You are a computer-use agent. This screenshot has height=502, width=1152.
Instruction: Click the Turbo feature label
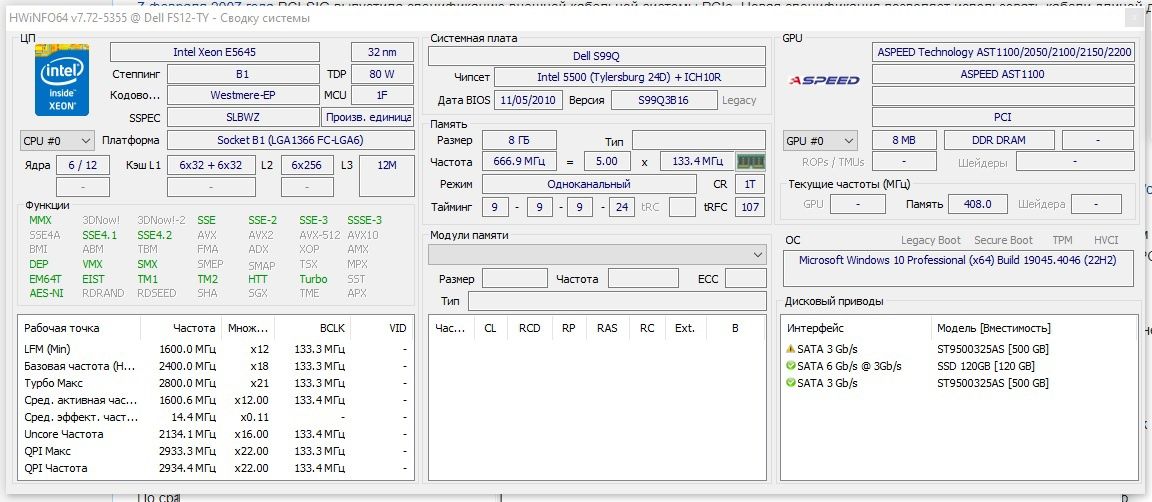click(313, 279)
